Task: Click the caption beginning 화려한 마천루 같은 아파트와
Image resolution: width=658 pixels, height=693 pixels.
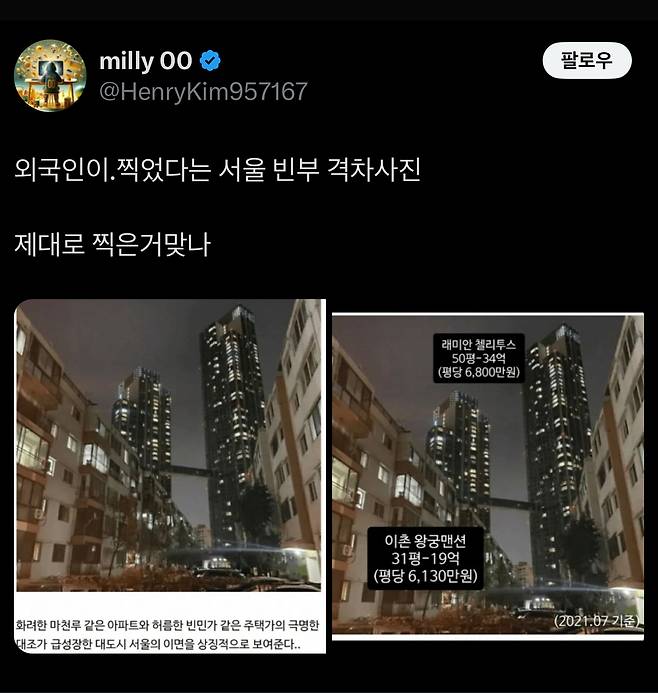Action: pyautogui.click(x=167, y=625)
